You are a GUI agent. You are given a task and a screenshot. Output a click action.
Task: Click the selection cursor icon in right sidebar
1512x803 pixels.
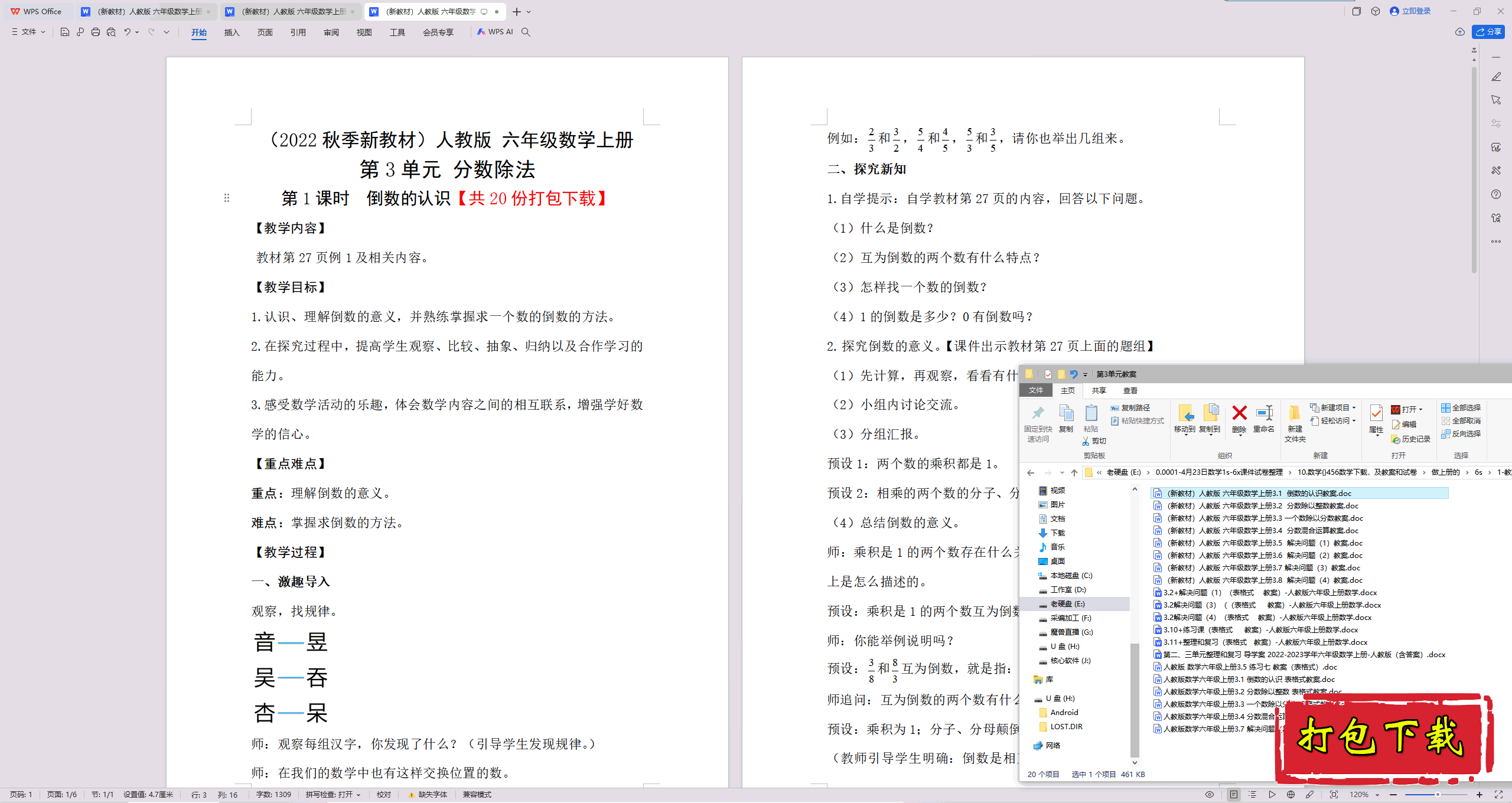[1496, 100]
